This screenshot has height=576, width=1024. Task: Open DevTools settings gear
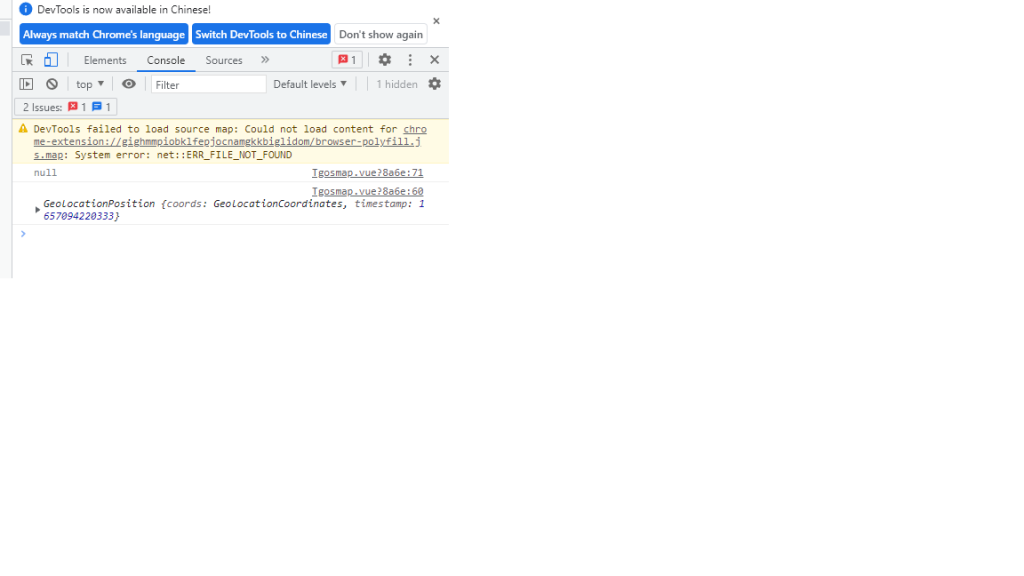coord(385,59)
